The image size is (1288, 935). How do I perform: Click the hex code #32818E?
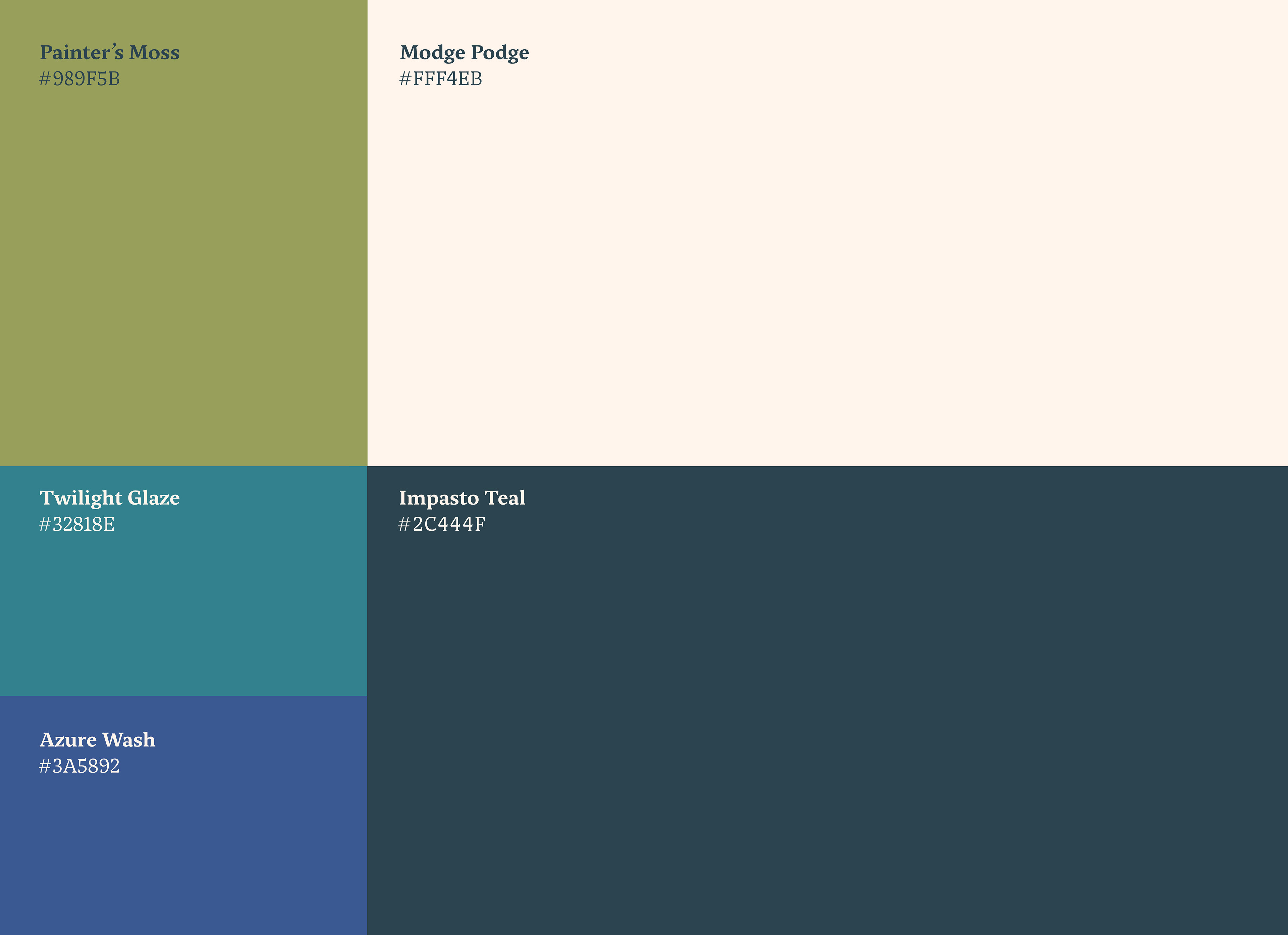(x=77, y=524)
